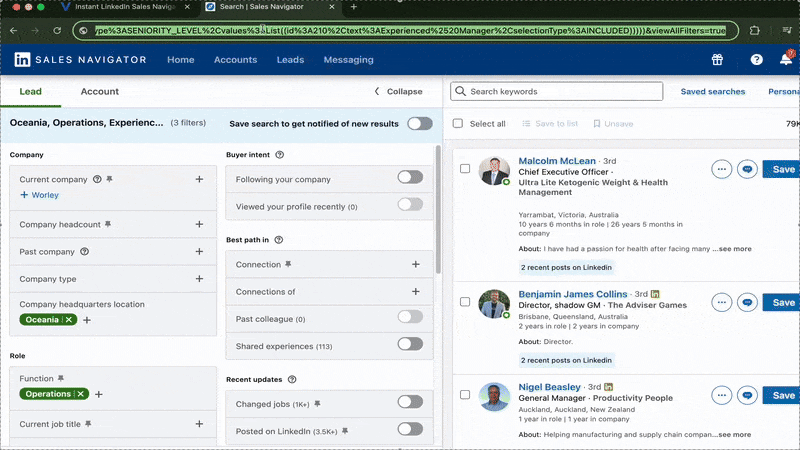800x450 pixels.
Task: Enable Changed jobs toggle
Action: (410, 402)
